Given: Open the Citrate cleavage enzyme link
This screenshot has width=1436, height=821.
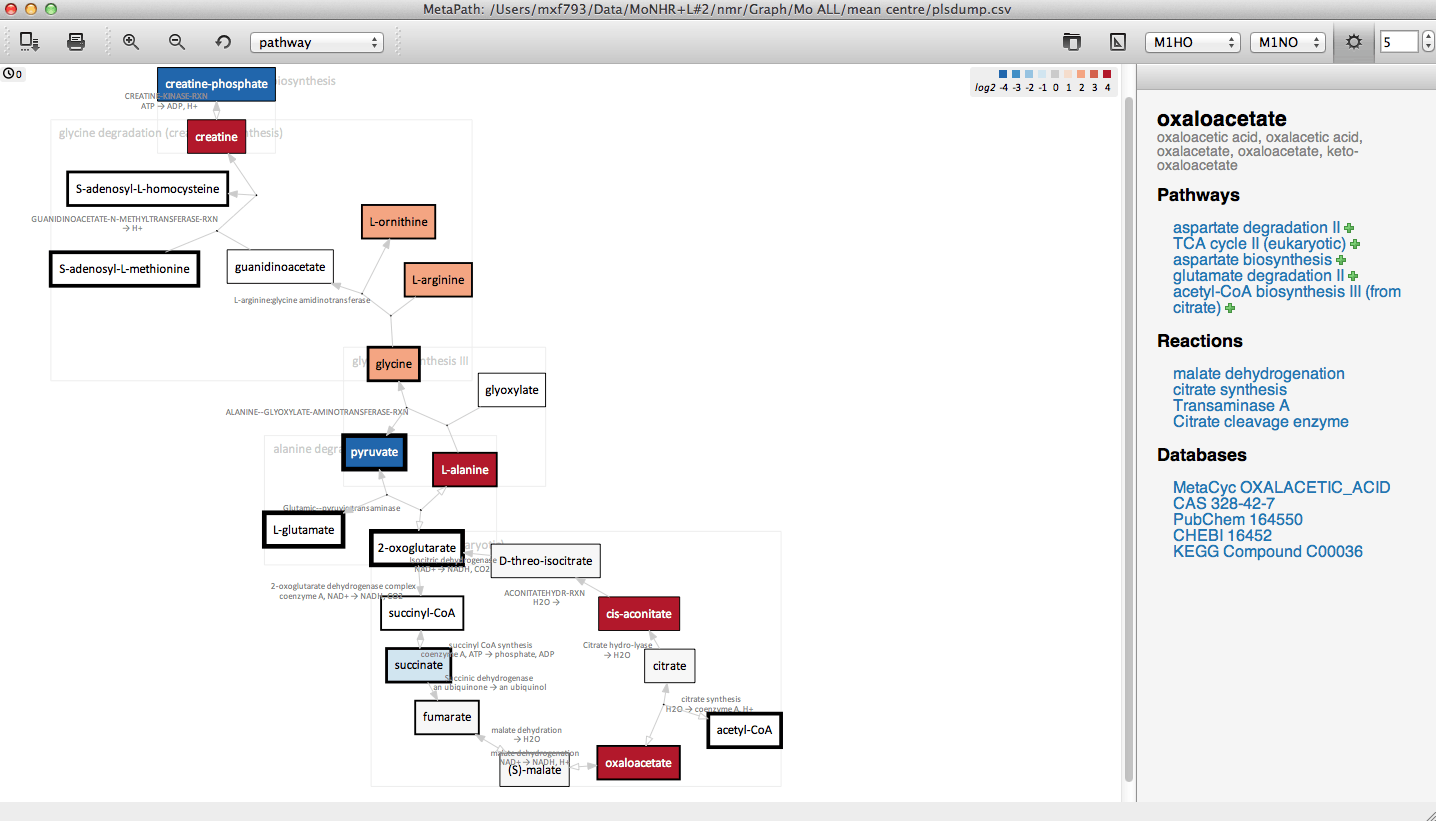Looking at the screenshot, I should (x=1261, y=422).
